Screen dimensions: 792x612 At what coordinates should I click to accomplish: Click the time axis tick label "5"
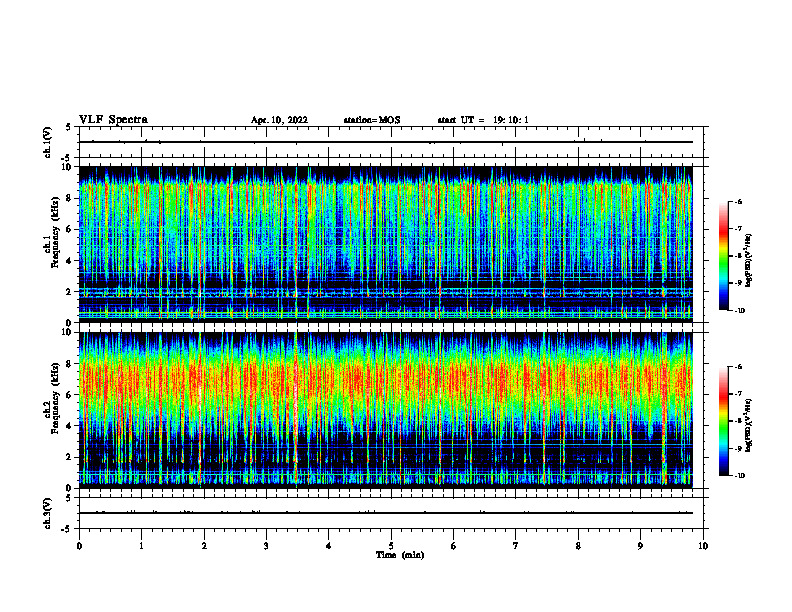tap(391, 546)
